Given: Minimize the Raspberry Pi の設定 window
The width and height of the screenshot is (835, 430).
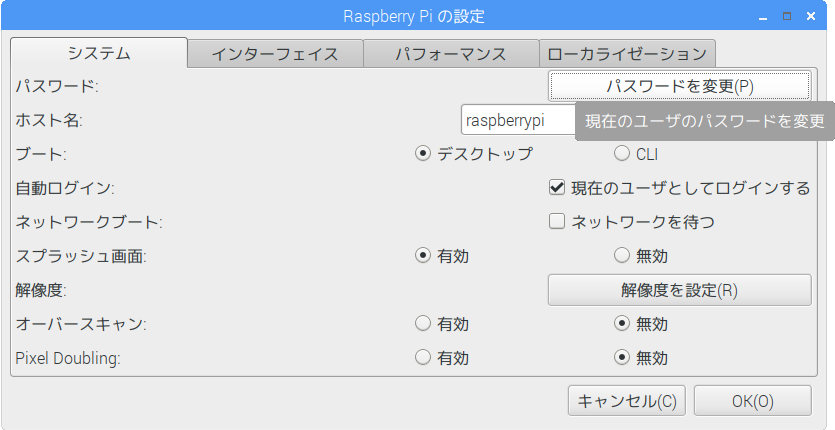Looking at the screenshot, I should click(x=763, y=17).
